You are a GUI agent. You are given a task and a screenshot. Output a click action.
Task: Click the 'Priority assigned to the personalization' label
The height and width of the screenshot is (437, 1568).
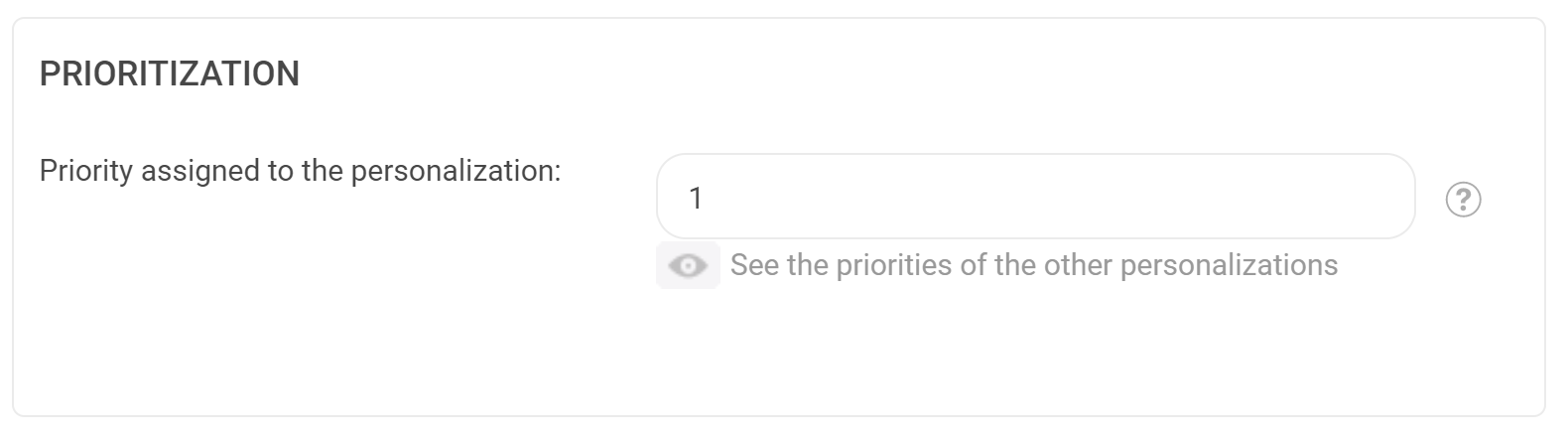point(300,171)
